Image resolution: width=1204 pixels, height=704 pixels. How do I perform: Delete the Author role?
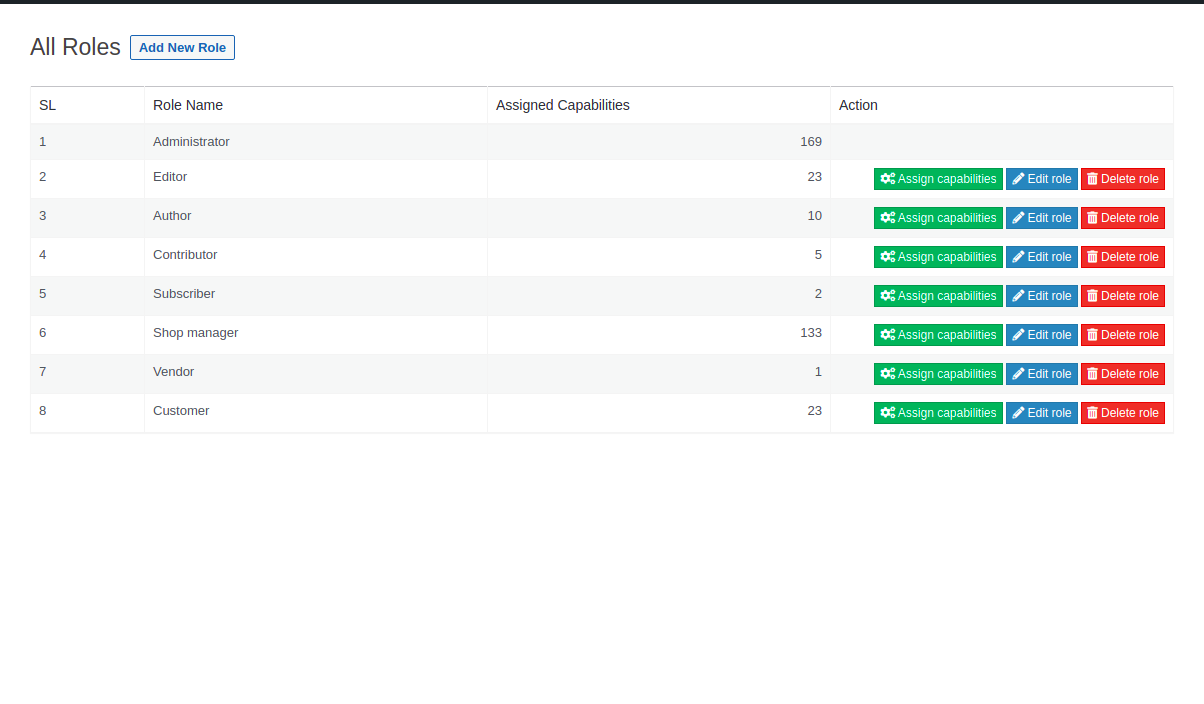pos(1123,218)
